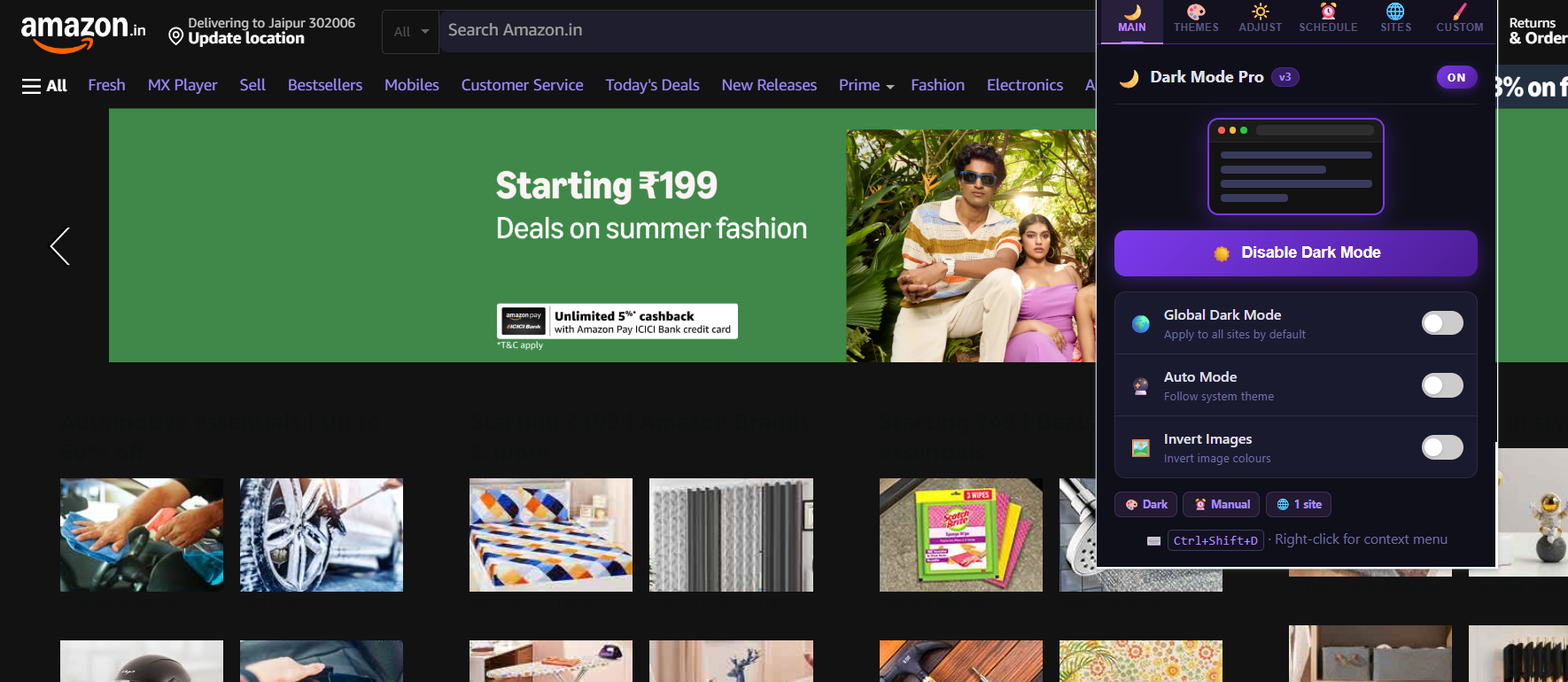The image size is (1568, 682).
Task: Click the grey curtains thumbnail
Action: click(x=731, y=535)
